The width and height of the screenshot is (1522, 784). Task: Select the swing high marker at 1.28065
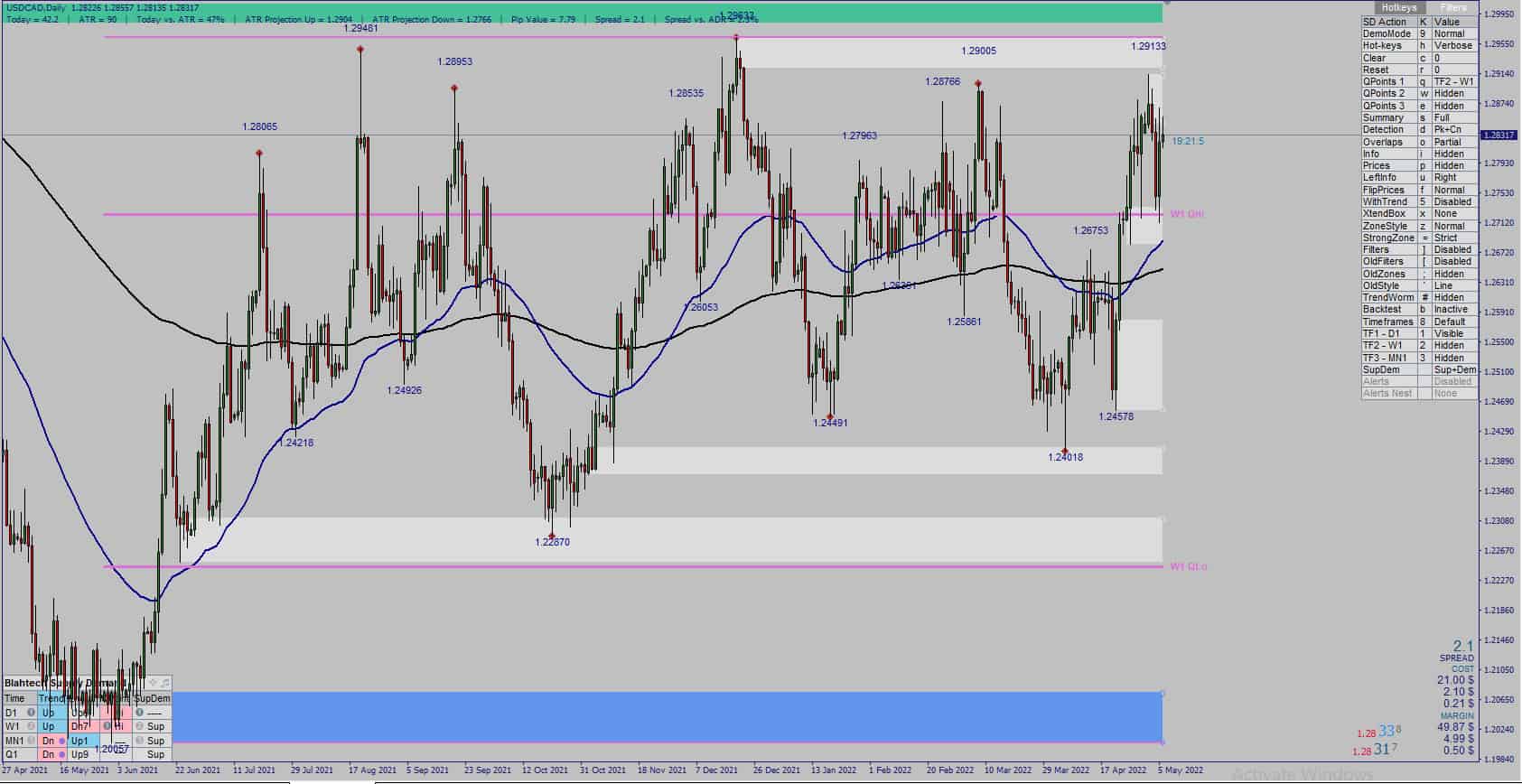(259, 154)
